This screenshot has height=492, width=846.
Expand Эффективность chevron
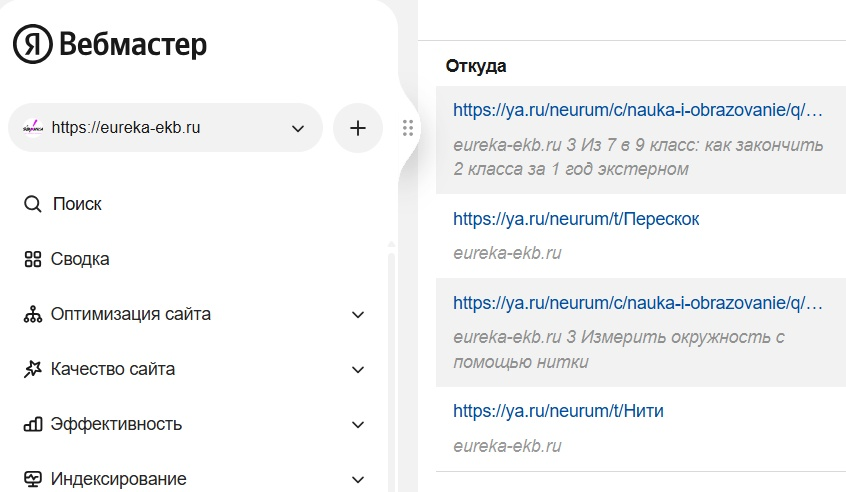pyautogui.click(x=358, y=425)
